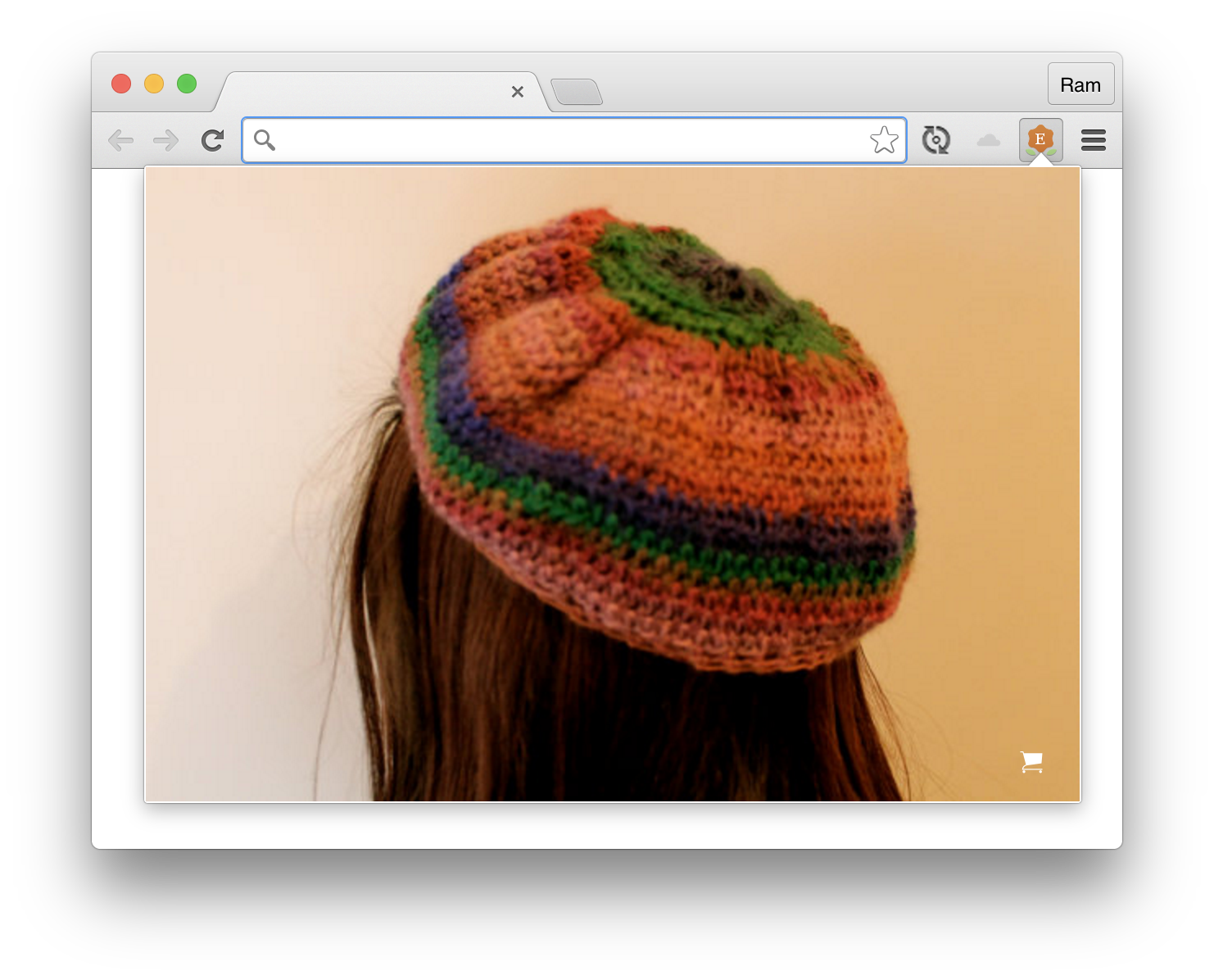The height and width of the screenshot is (980, 1214).
Task: Open a new tab
Action: point(577,92)
